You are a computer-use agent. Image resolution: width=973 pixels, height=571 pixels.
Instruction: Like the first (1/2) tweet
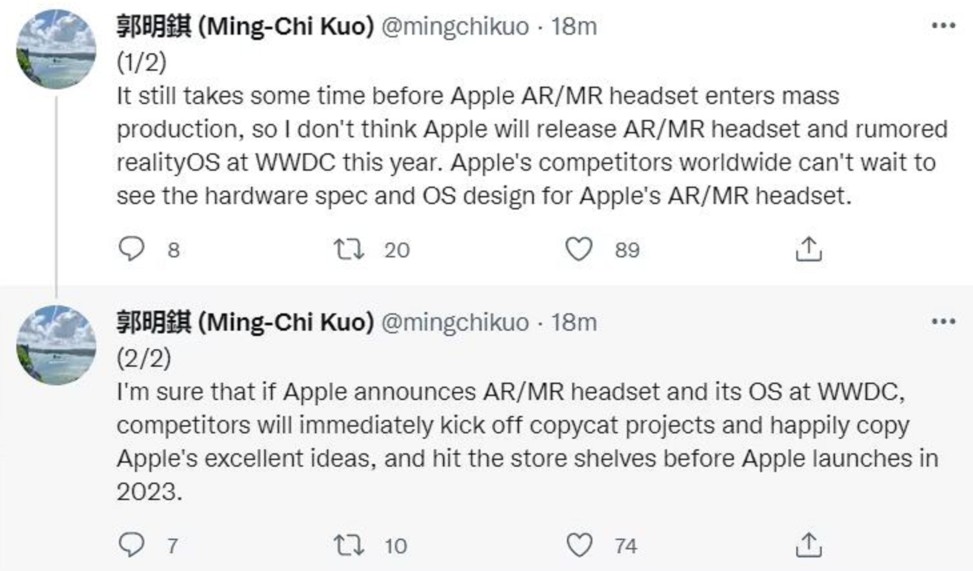pyautogui.click(x=579, y=249)
